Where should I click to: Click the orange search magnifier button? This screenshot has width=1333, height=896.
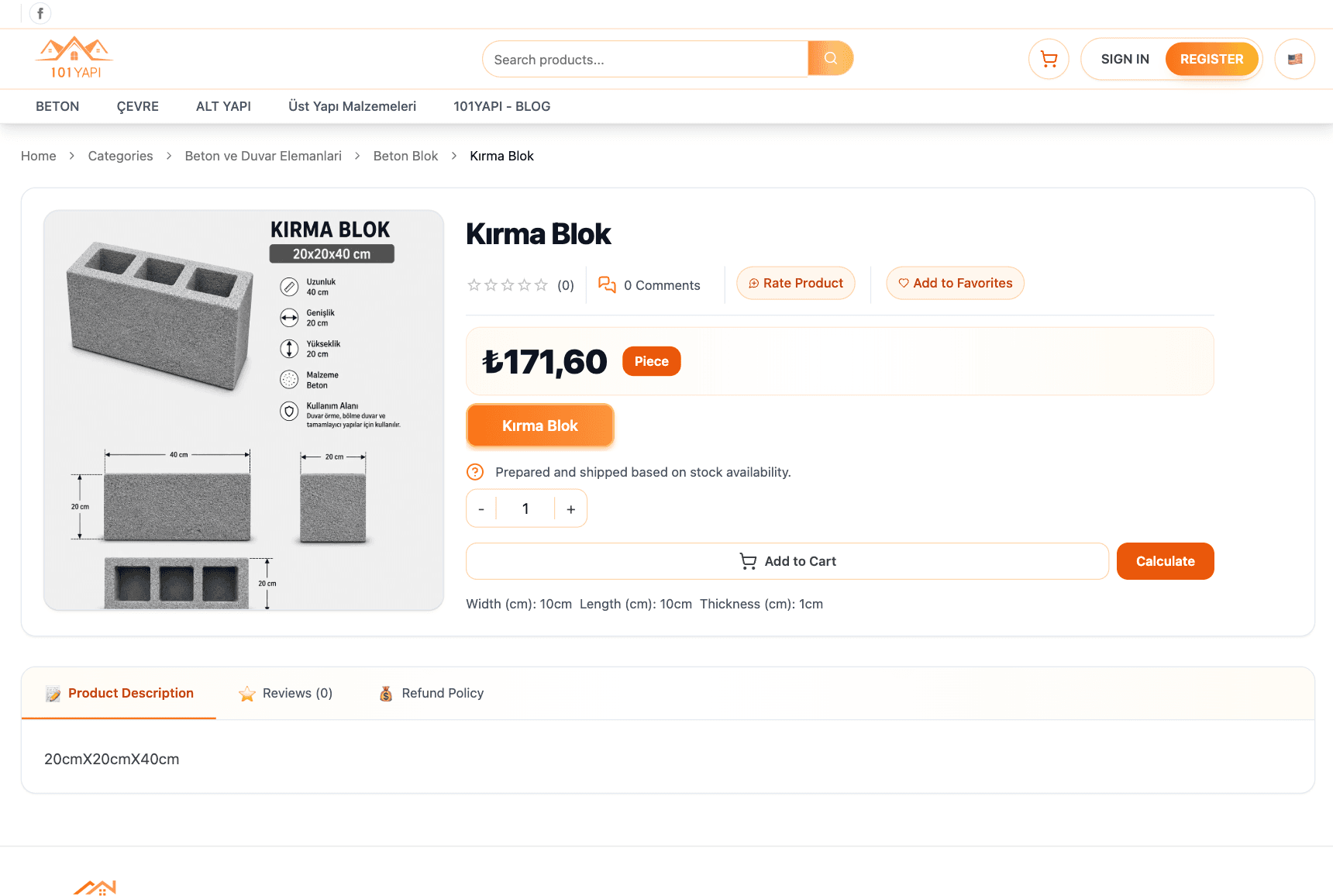pos(830,59)
